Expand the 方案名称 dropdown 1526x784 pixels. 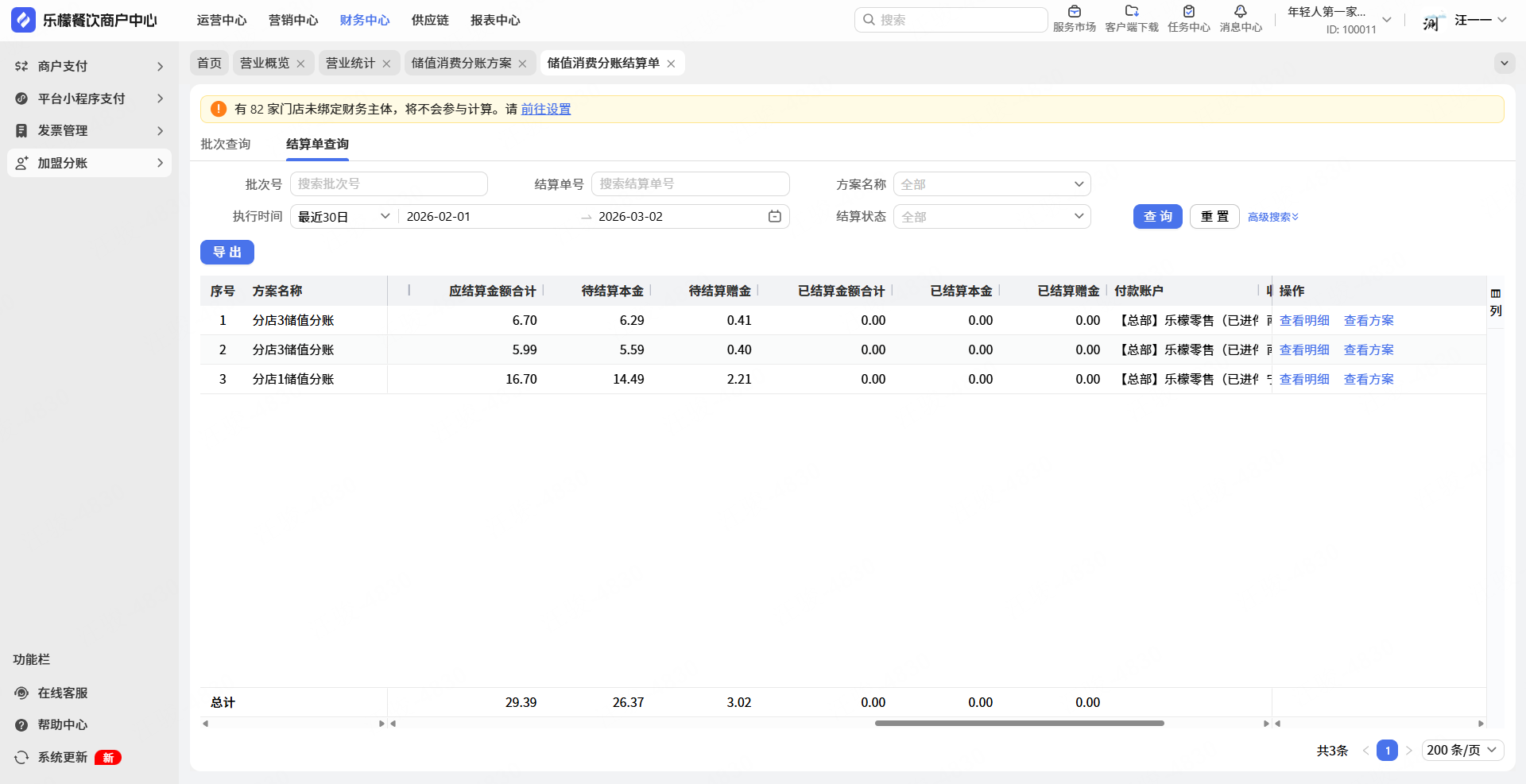[991, 184]
